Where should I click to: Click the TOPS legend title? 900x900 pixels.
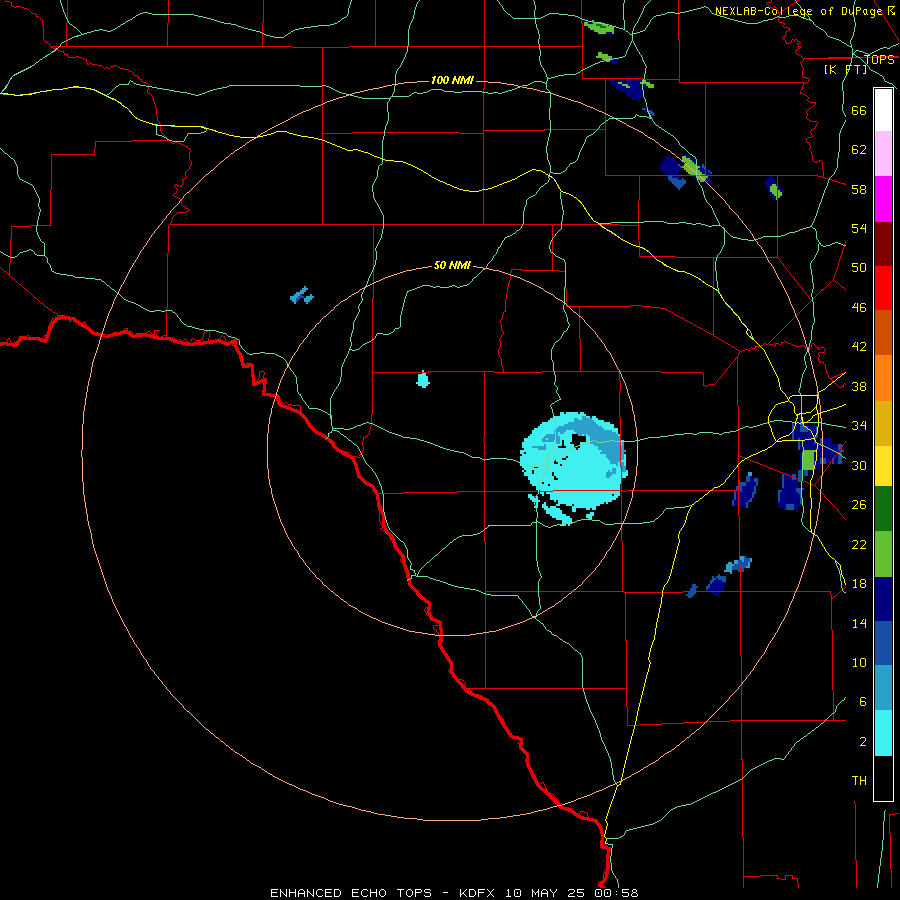coord(879,60)
